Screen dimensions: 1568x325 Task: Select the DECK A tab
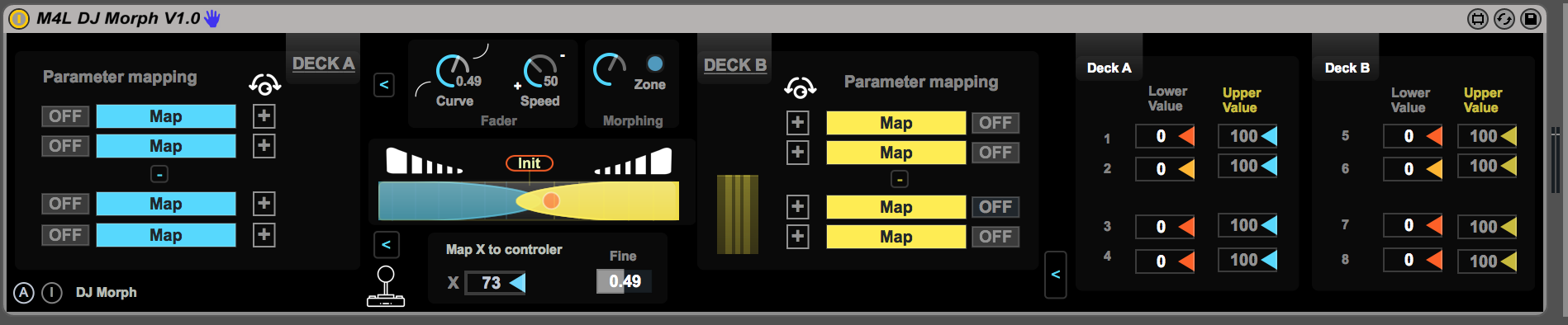coord(323,64)
